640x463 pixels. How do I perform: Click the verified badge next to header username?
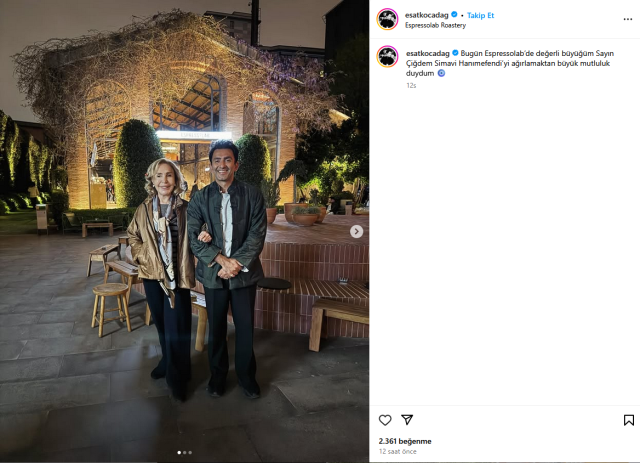454,15
